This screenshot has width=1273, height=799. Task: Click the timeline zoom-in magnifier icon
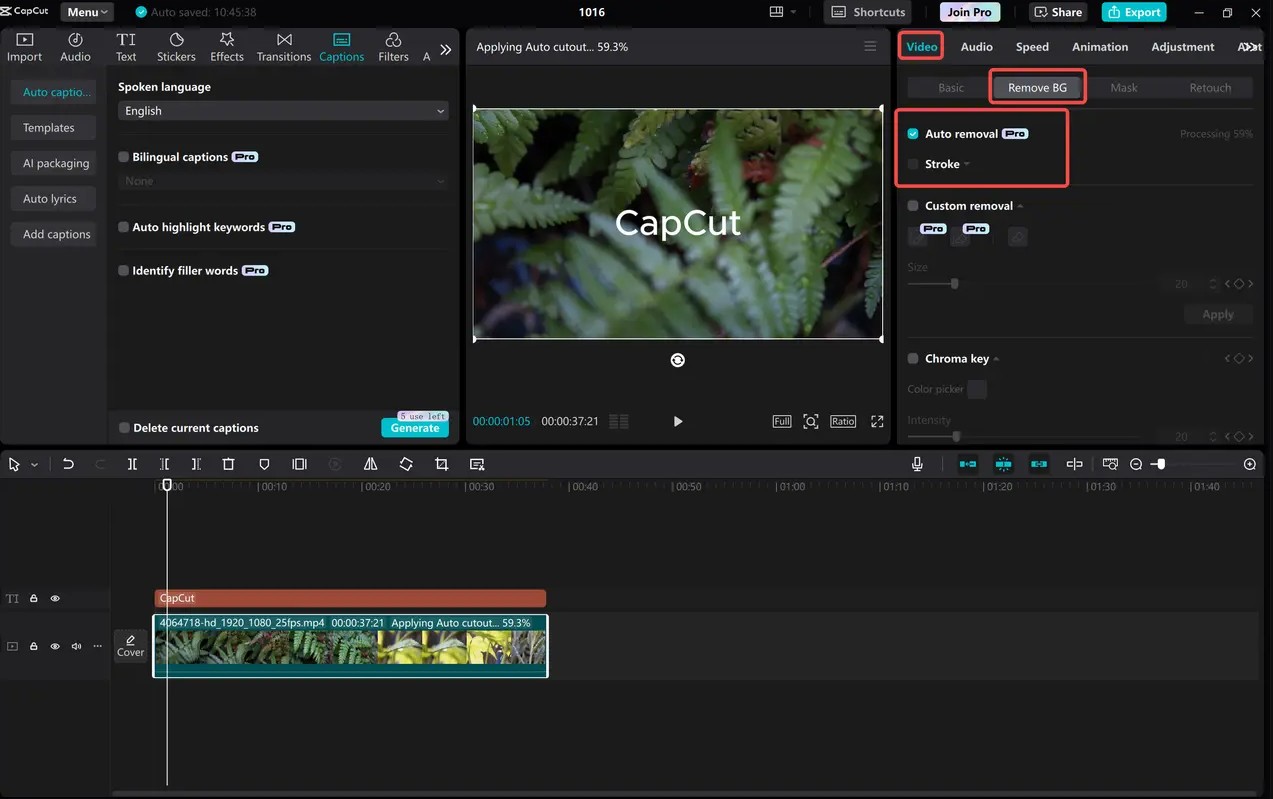pyautogui.click(x=1250, y=464)
